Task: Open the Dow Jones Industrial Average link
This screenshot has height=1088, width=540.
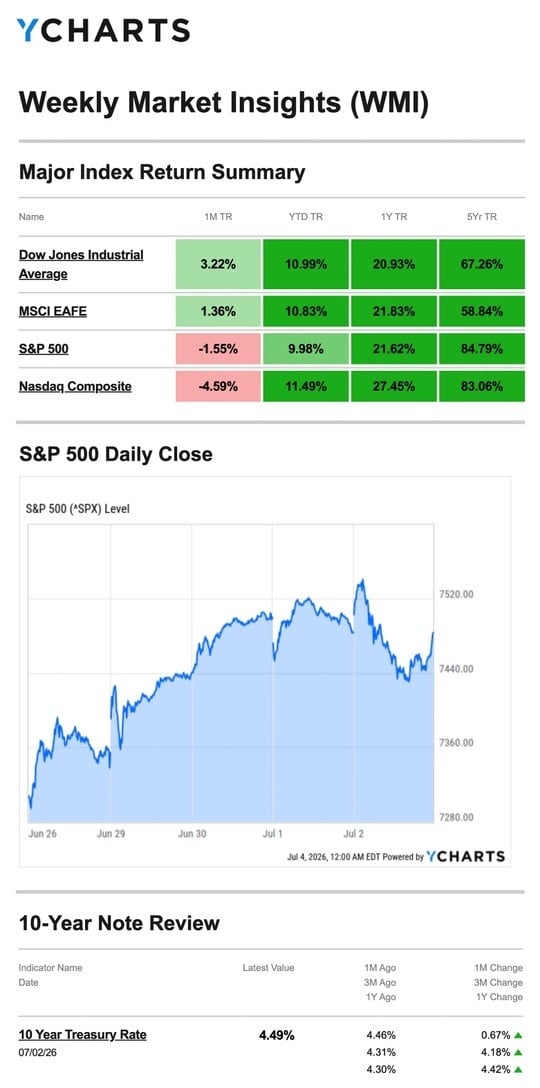Action: [81, 264]
